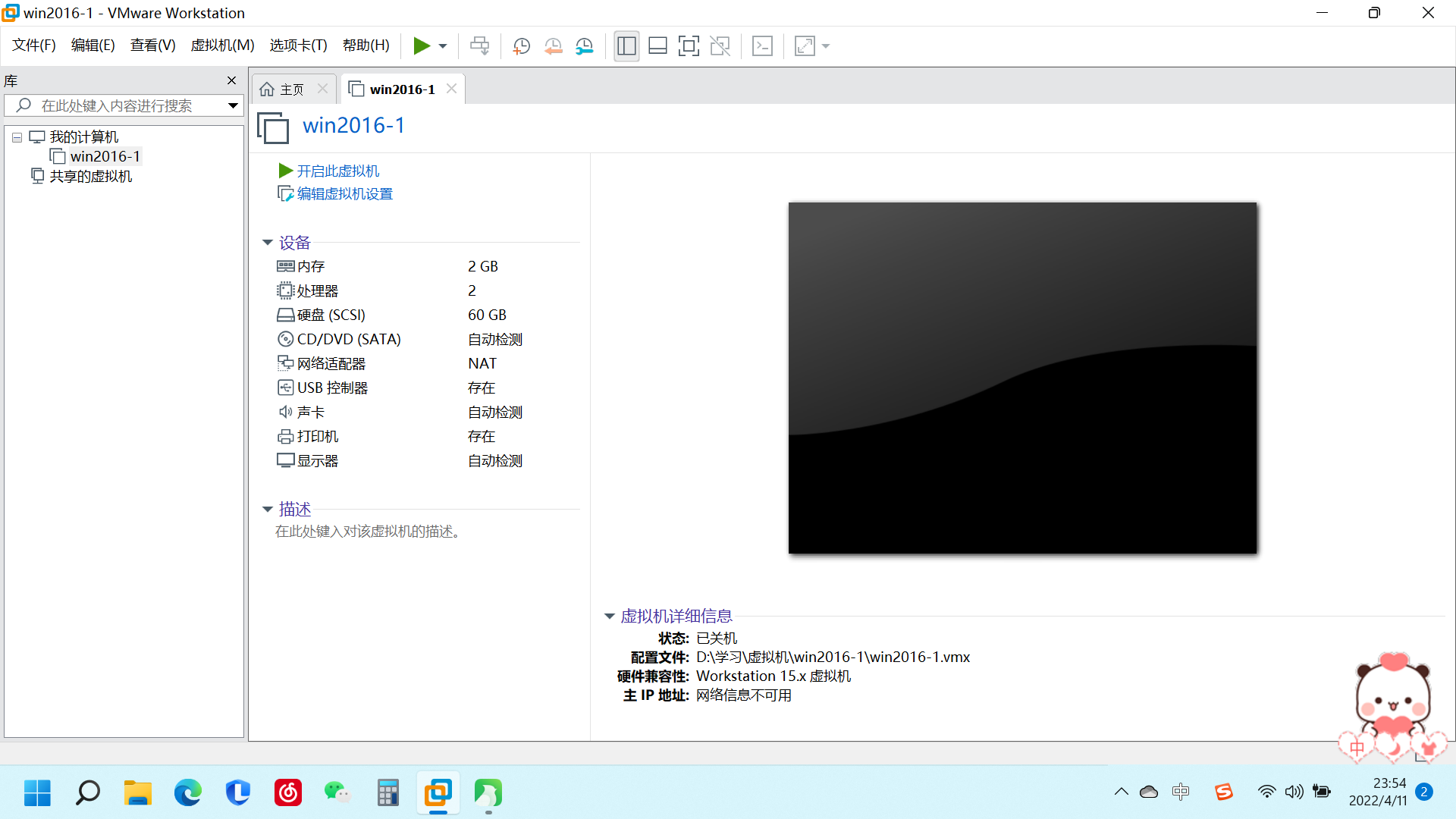Click revert to snapshot toolbar icon

coord(553,46)
